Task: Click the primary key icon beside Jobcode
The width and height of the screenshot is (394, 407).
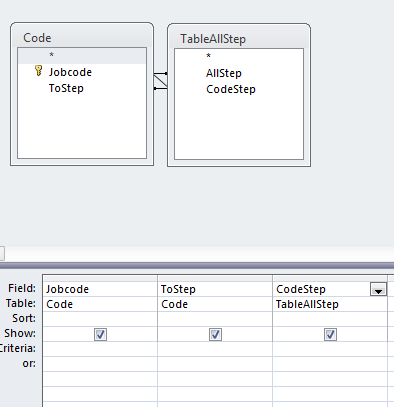Action: (39, 71)
